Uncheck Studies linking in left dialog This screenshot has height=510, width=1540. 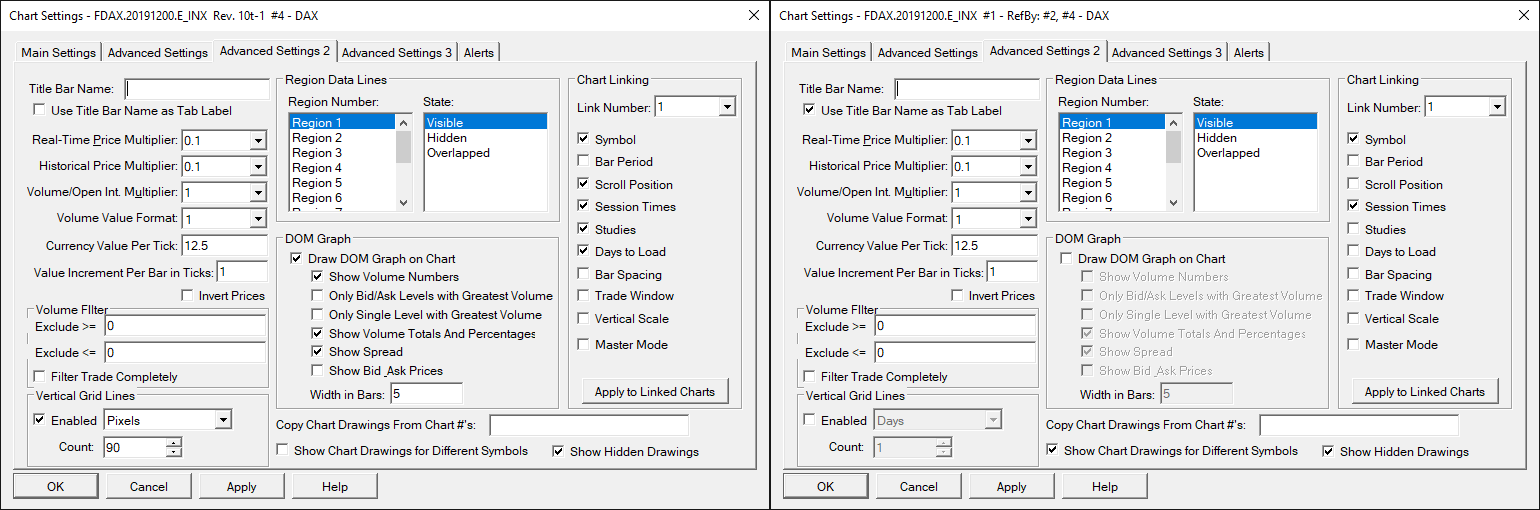(583, 230)
